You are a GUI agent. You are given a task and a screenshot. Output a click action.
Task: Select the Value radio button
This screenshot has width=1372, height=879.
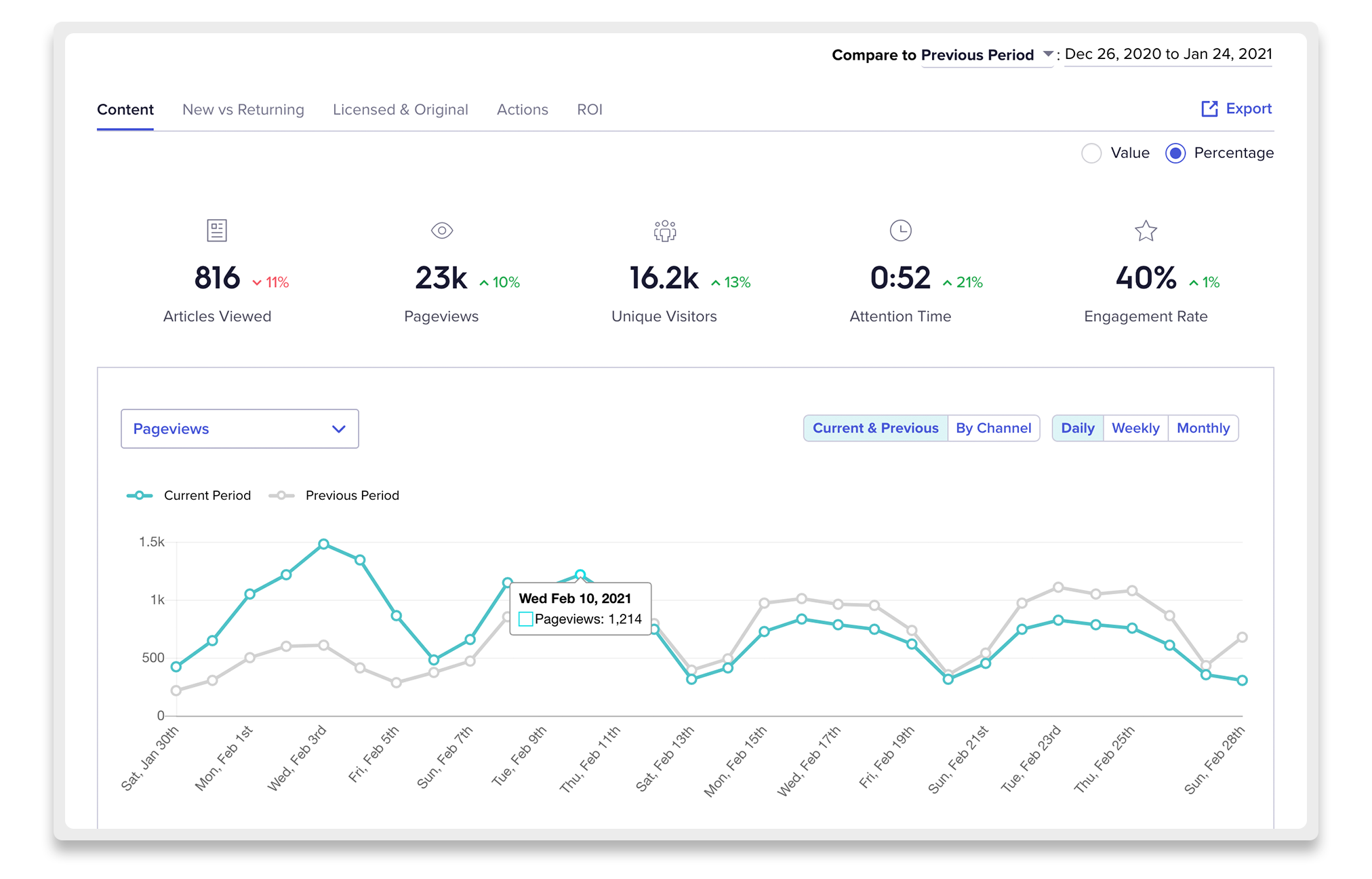[1090, 152]
